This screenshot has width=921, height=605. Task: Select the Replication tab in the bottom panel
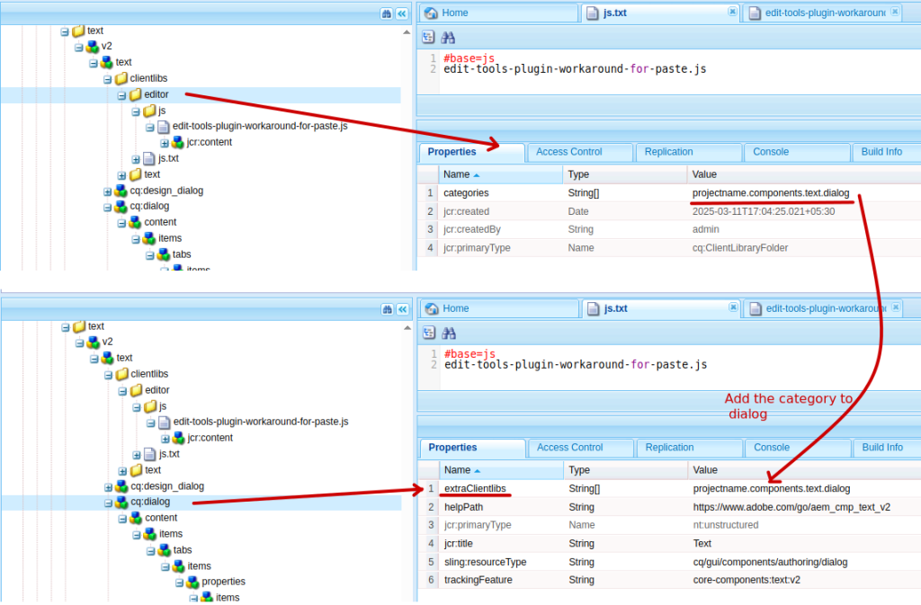[x=669, y=448]
